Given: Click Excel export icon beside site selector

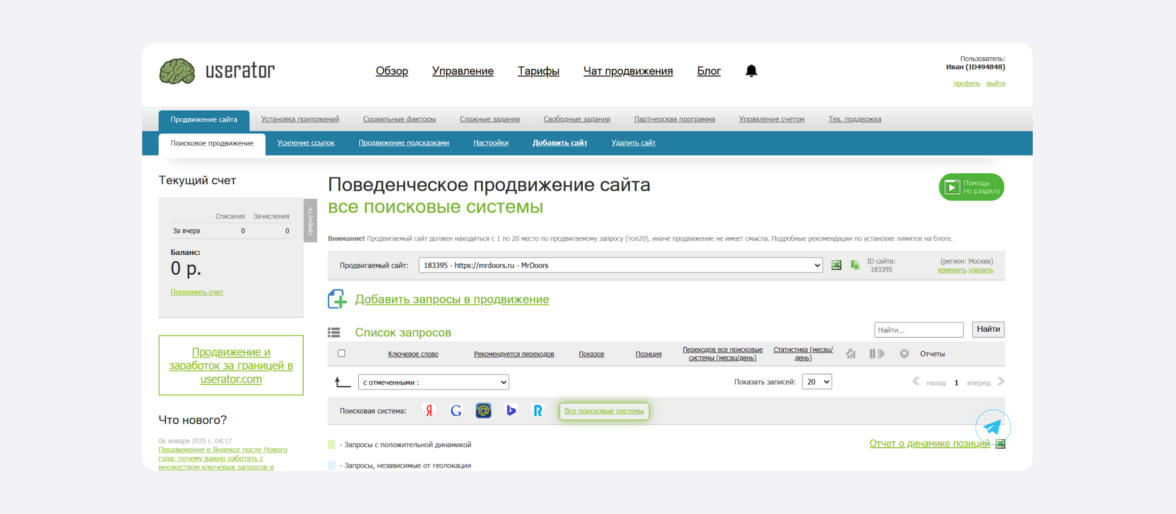Looking at the screenshot, I should (x=836, y=265).
